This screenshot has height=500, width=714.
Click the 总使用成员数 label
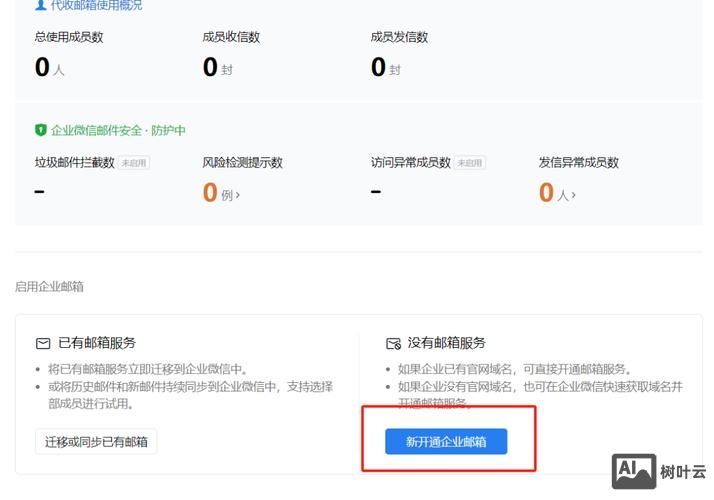tap(69, 37)
